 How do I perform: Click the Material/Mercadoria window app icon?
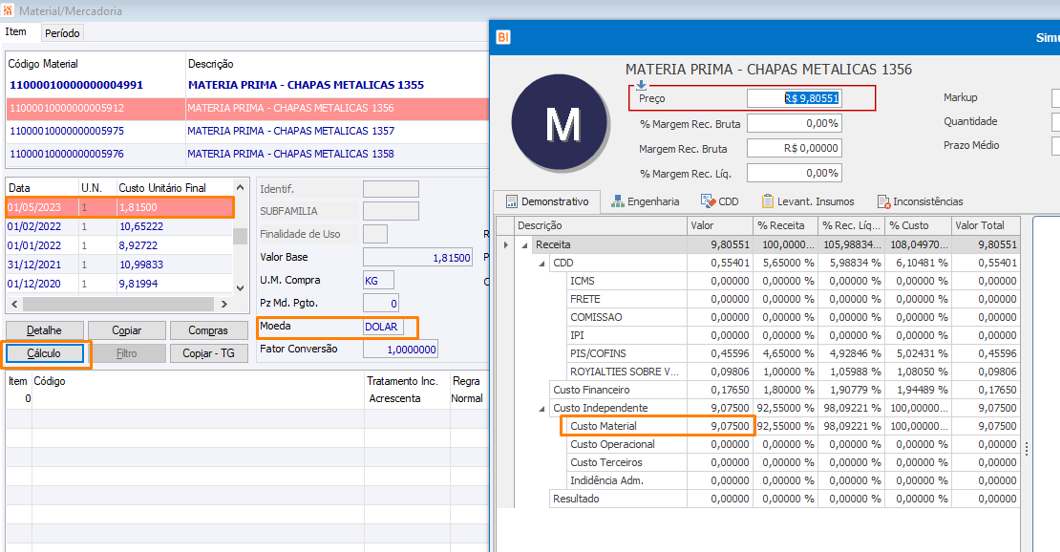pos(7,11)
